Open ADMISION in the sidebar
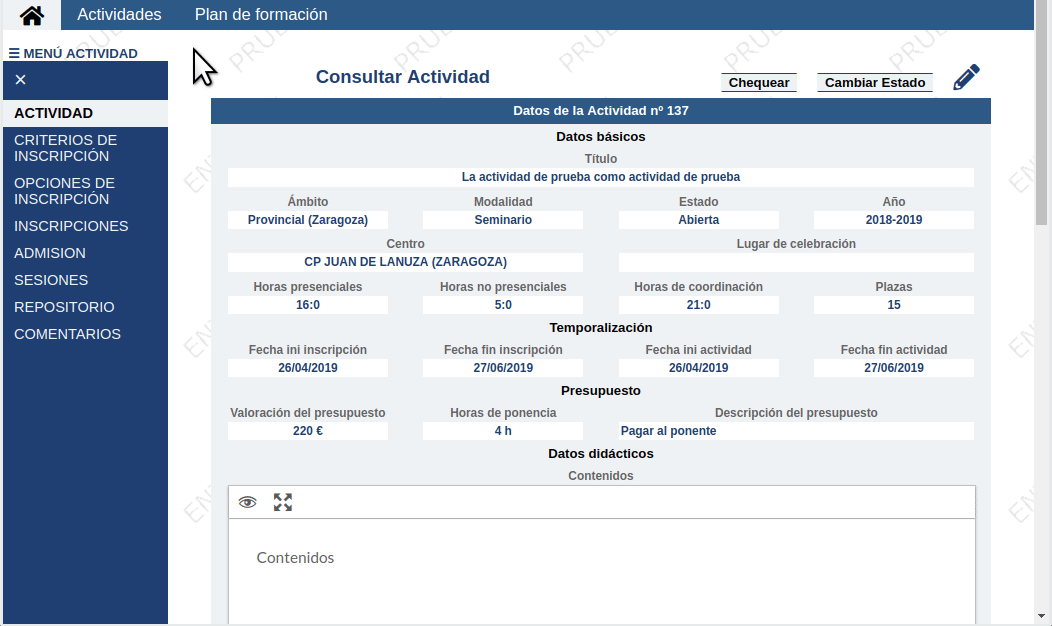Viewport: 1052px width, 626px height. click(x=85, y=253)
